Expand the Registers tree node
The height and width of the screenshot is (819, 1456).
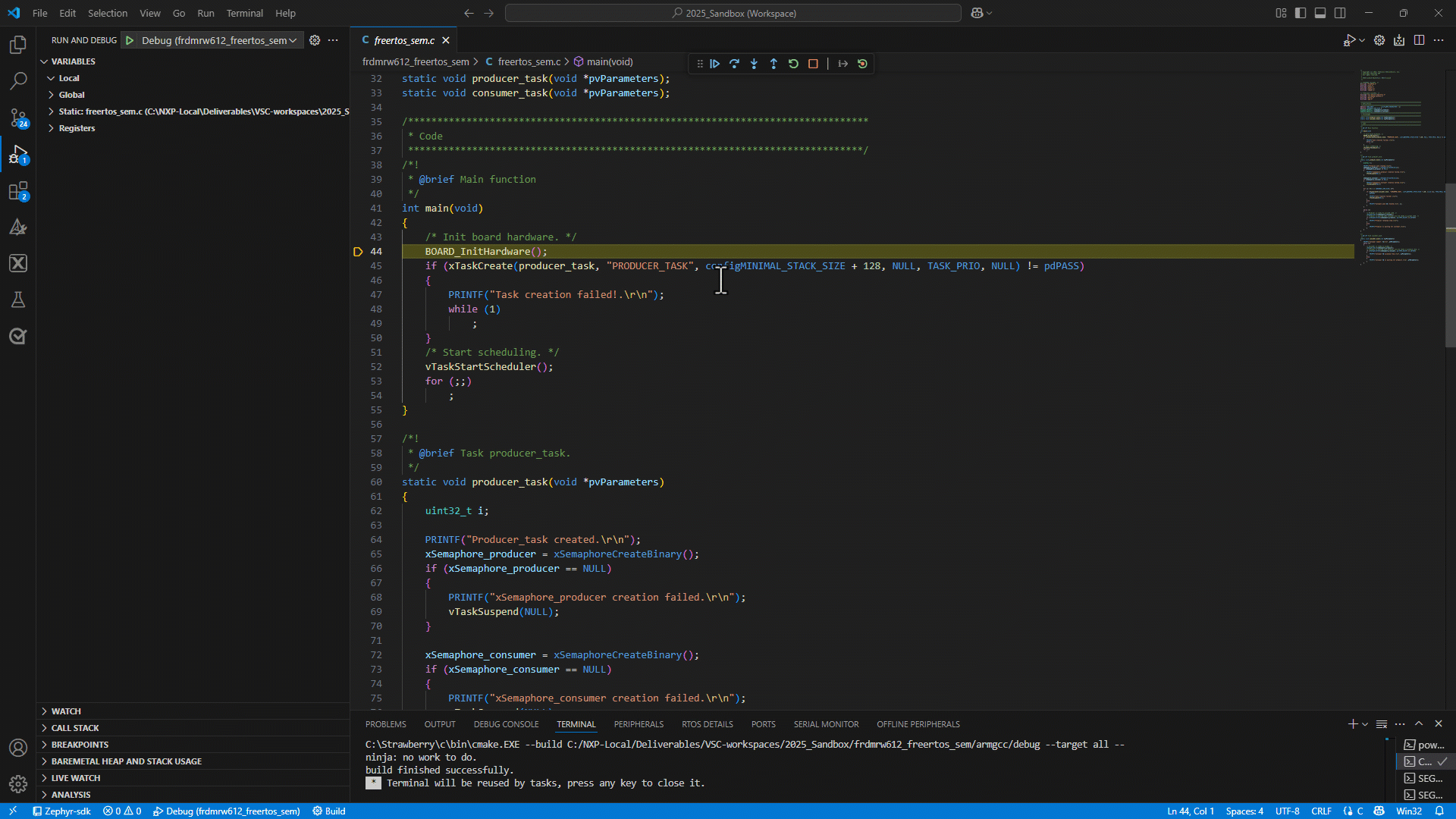coord(77,128)
